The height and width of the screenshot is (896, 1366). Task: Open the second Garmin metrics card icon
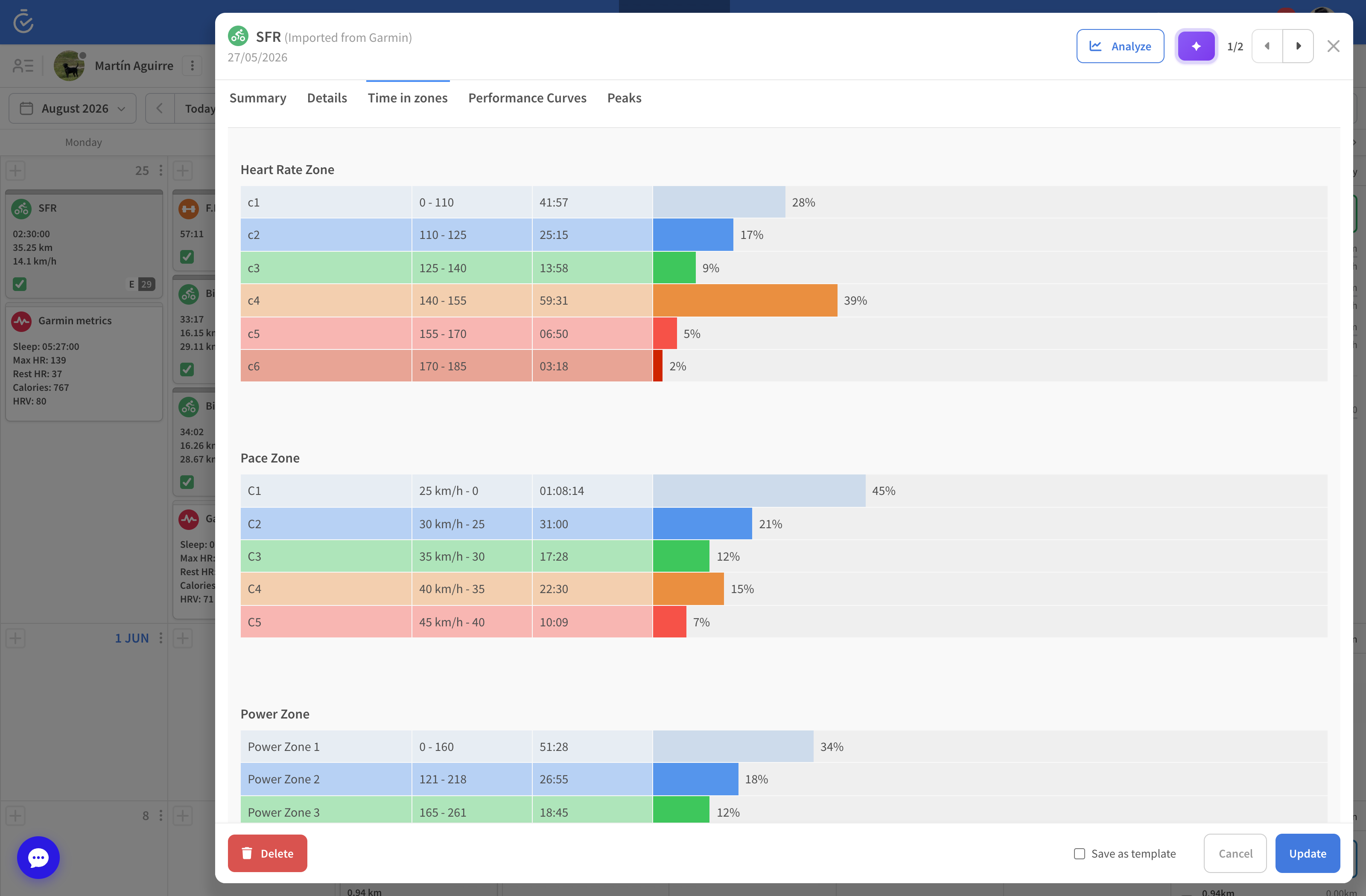189,520
